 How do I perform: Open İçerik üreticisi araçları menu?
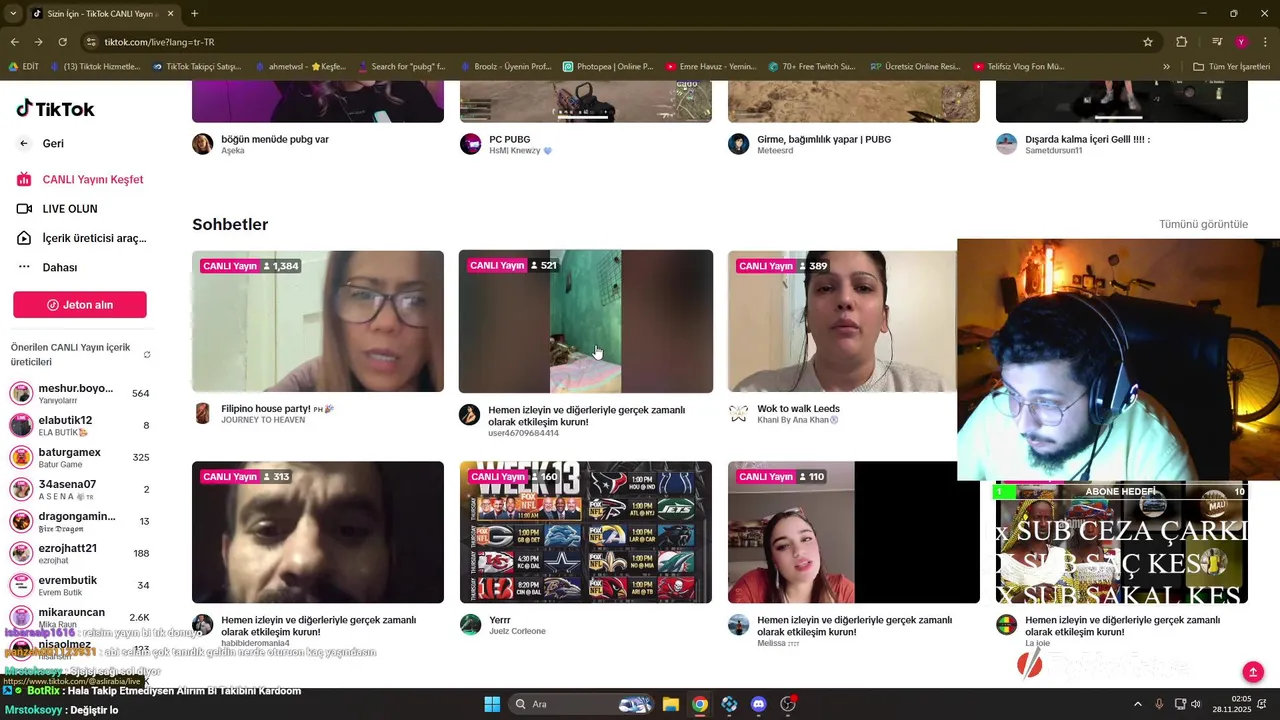click(80, 238)
